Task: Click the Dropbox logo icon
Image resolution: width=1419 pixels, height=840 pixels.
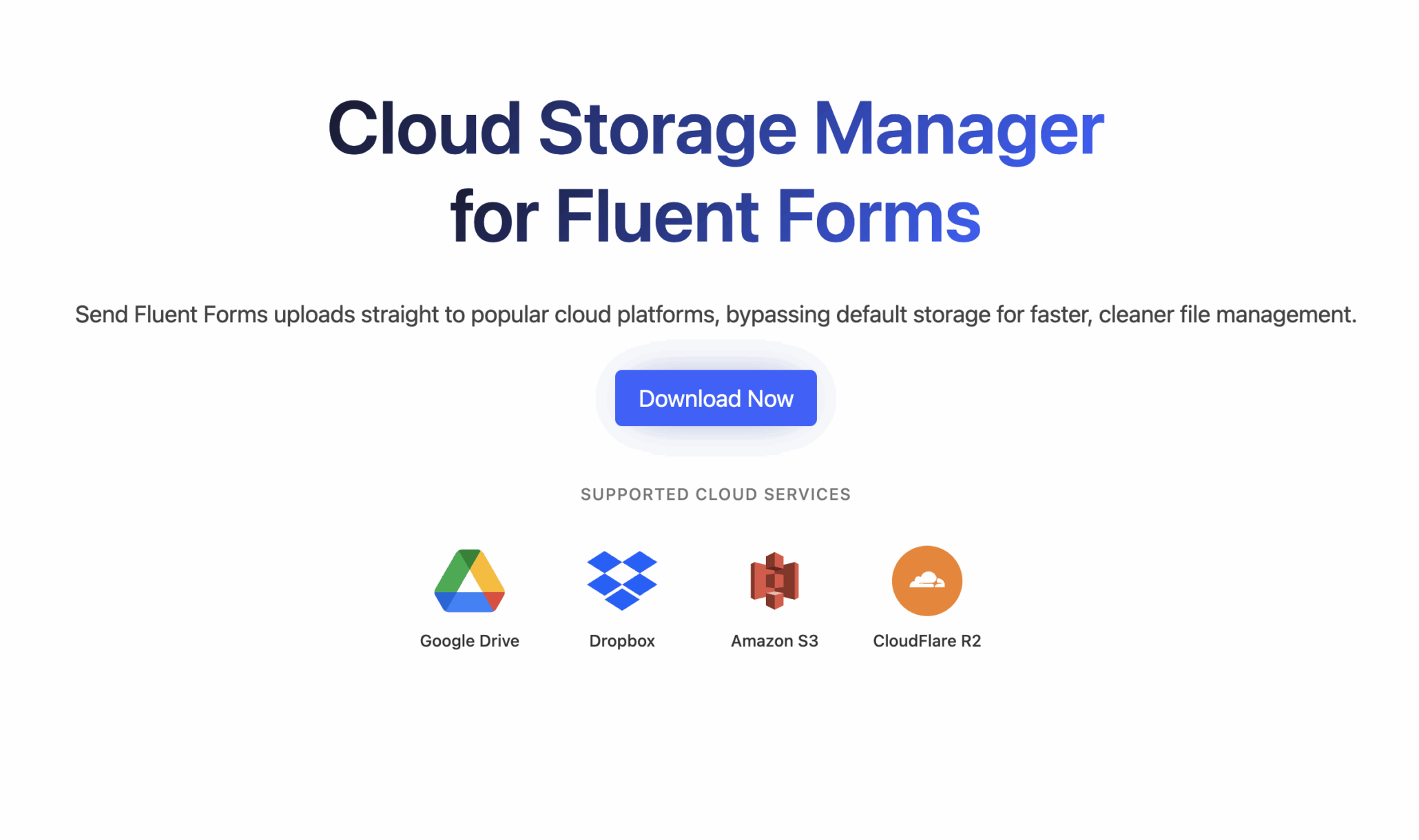Action: 621,580
